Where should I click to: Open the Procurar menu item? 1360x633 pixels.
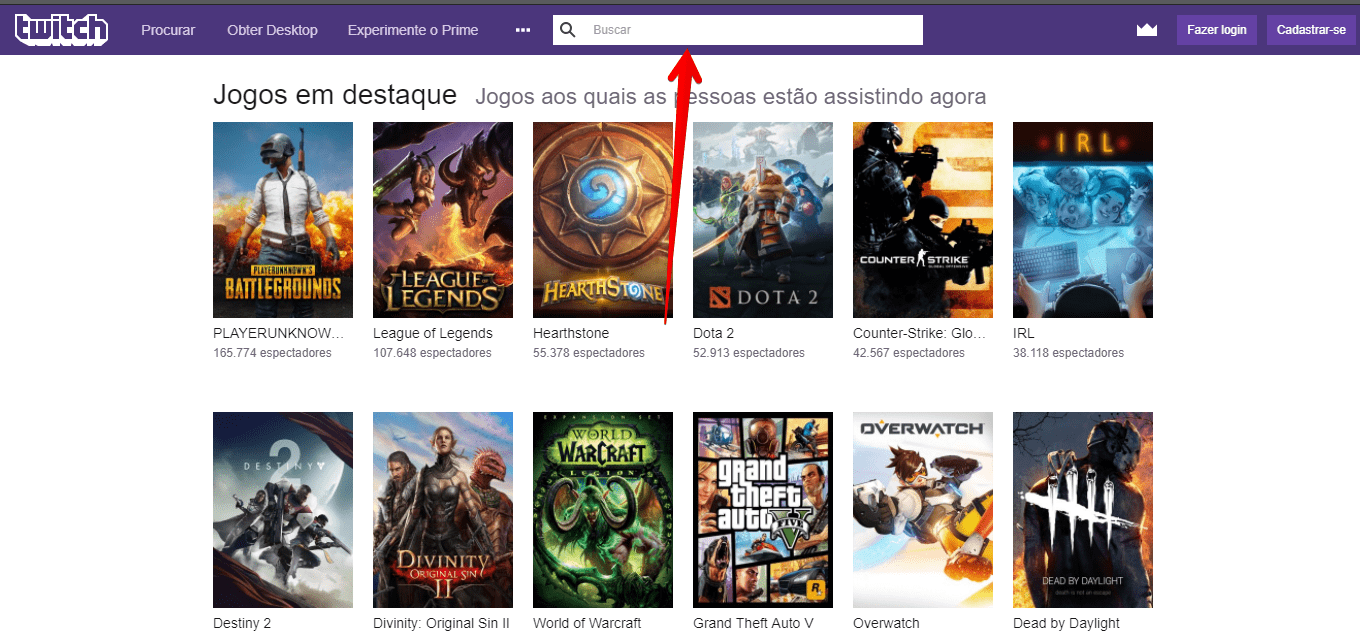pos(168,30)
